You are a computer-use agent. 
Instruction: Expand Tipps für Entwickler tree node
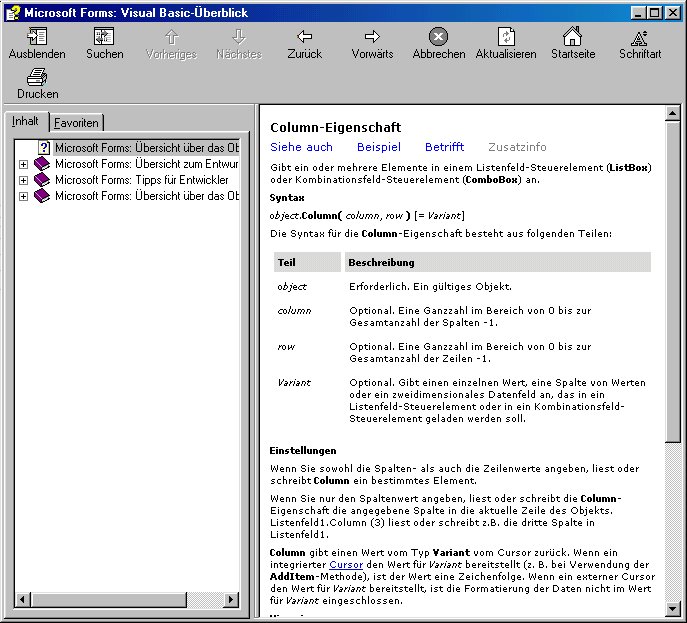(x=24, y=180)
